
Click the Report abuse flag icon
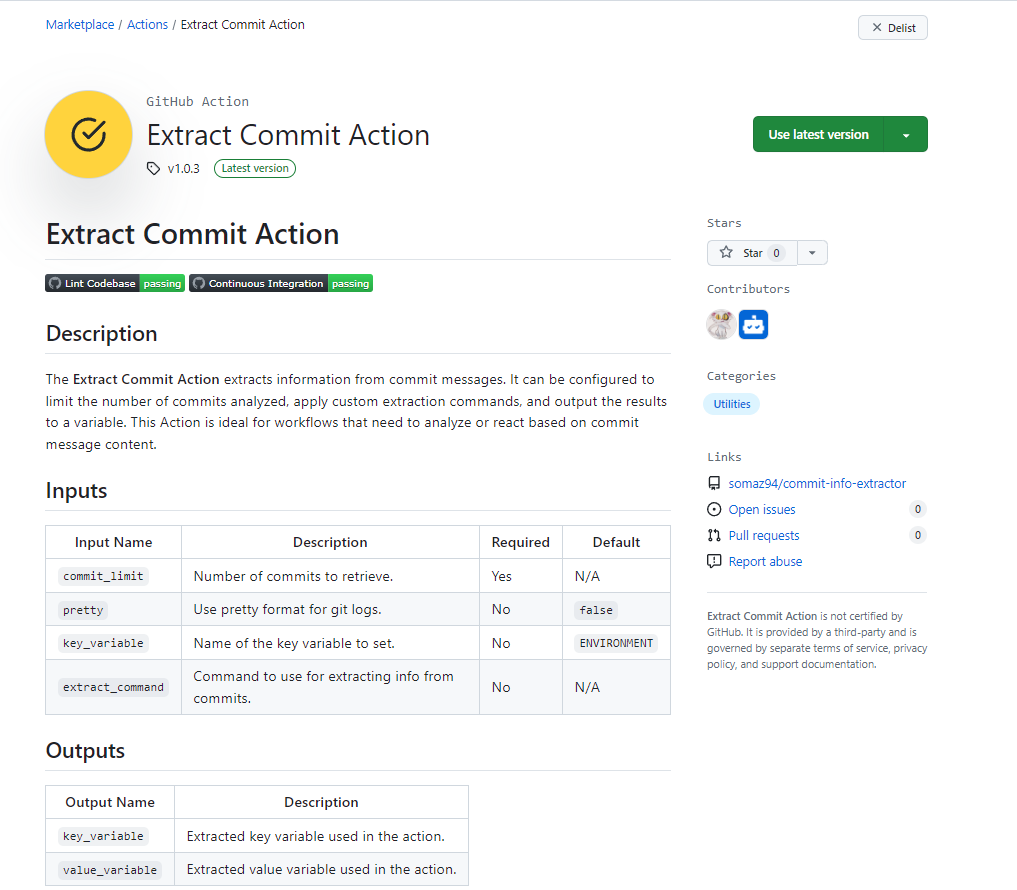click(714, 561)
